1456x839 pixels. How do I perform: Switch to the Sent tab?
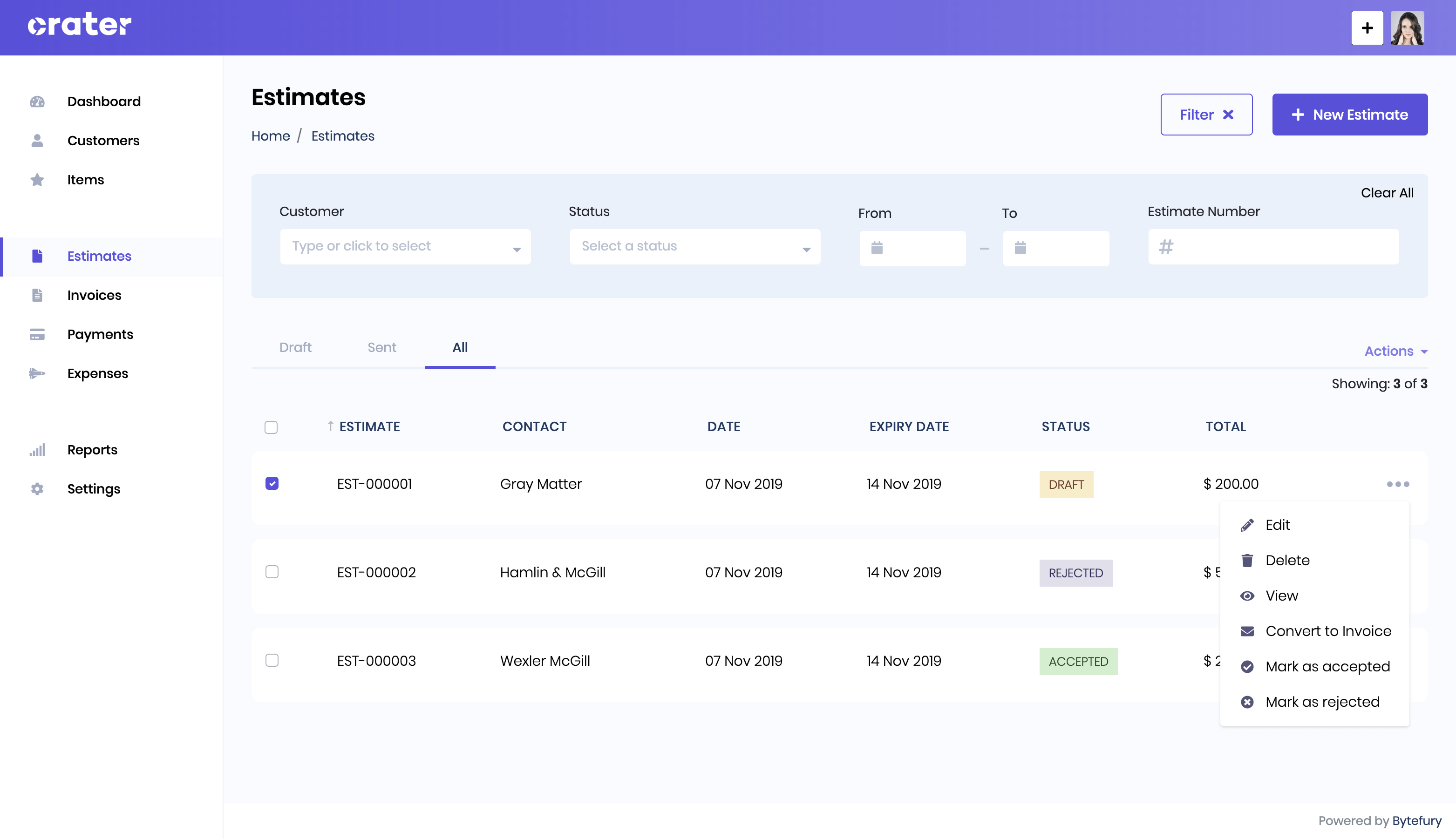[x=382, y=347]
